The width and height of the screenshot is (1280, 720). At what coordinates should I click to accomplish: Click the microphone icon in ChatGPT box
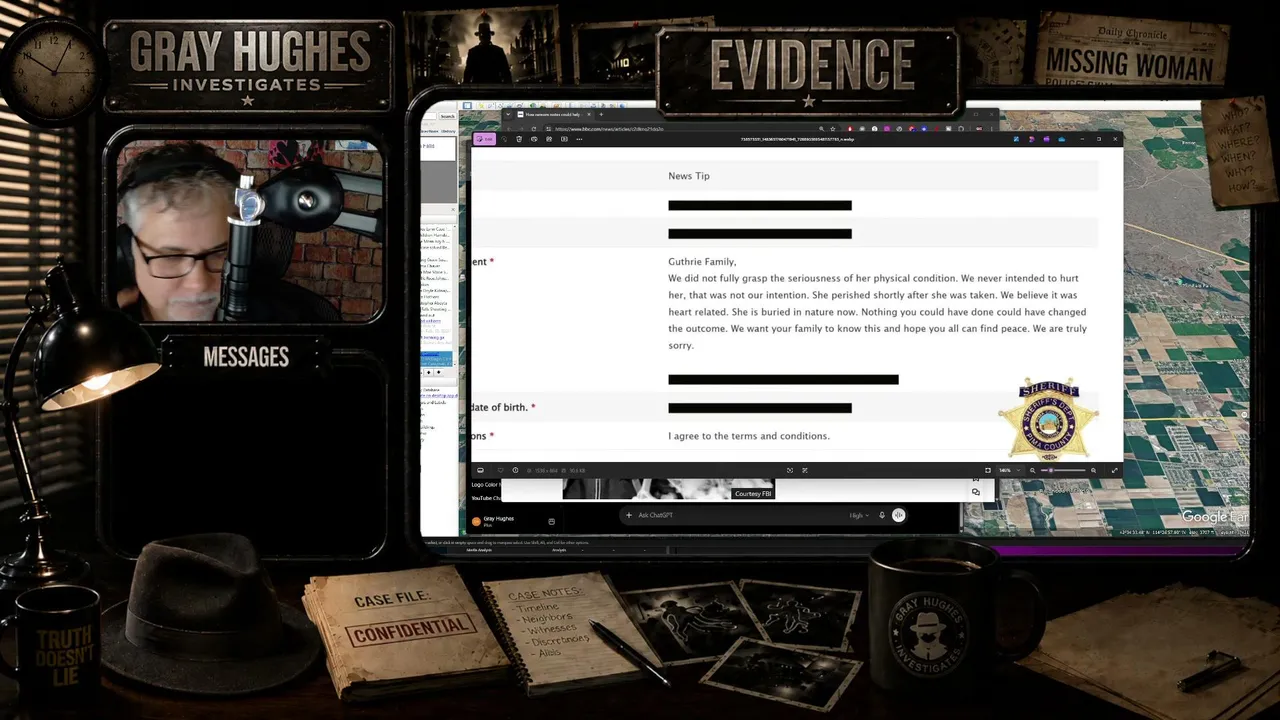point(882,515)
